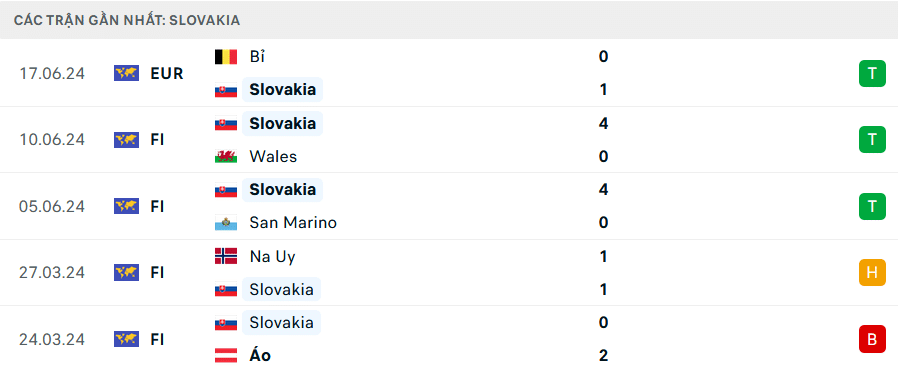Open the highlighted Slovakia in 05.06.24 match
The width and height of the screenshot is (898, 372).
pyautogui.click(x=282, y=189)
